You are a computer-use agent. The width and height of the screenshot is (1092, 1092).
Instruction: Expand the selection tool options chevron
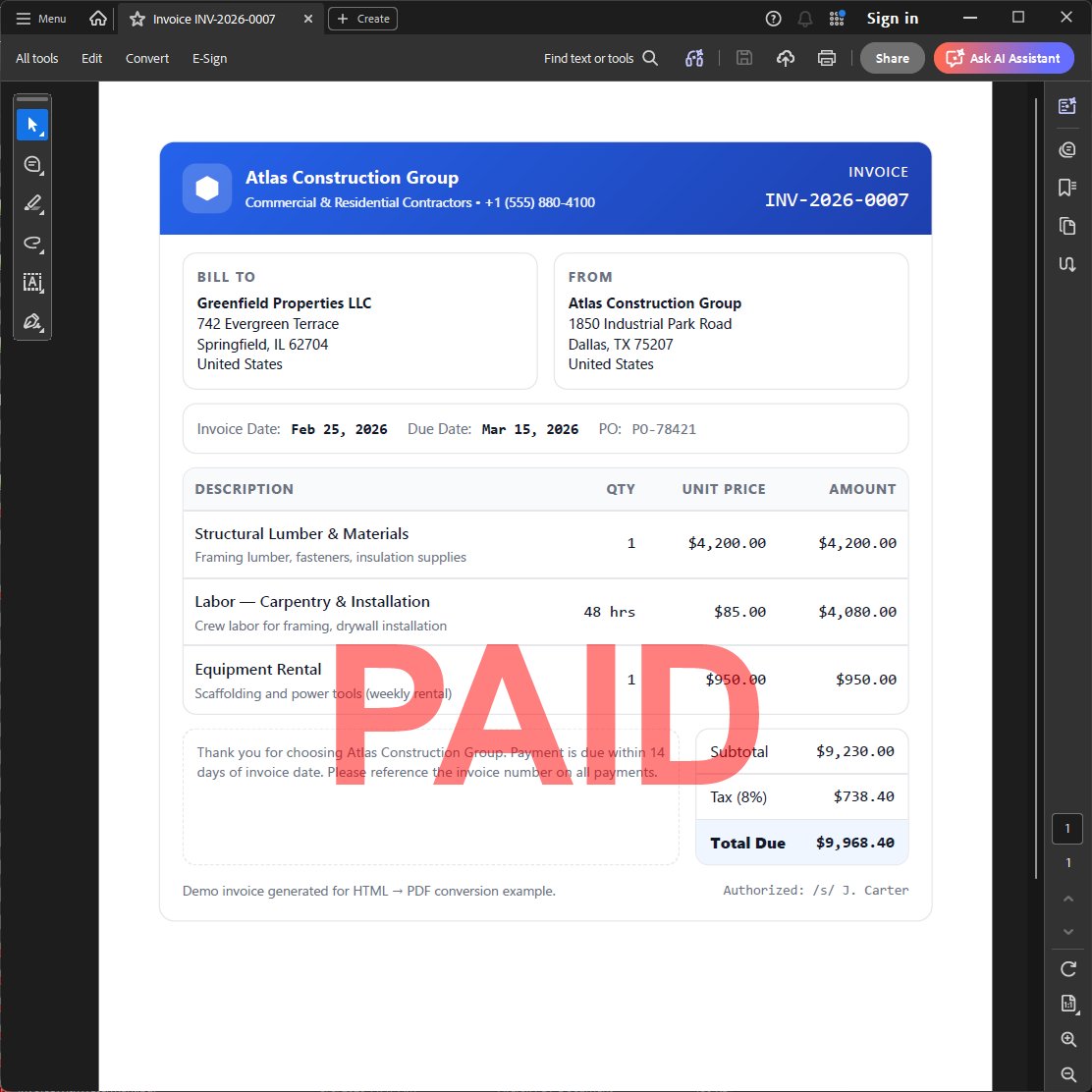(x=41, y=134)
